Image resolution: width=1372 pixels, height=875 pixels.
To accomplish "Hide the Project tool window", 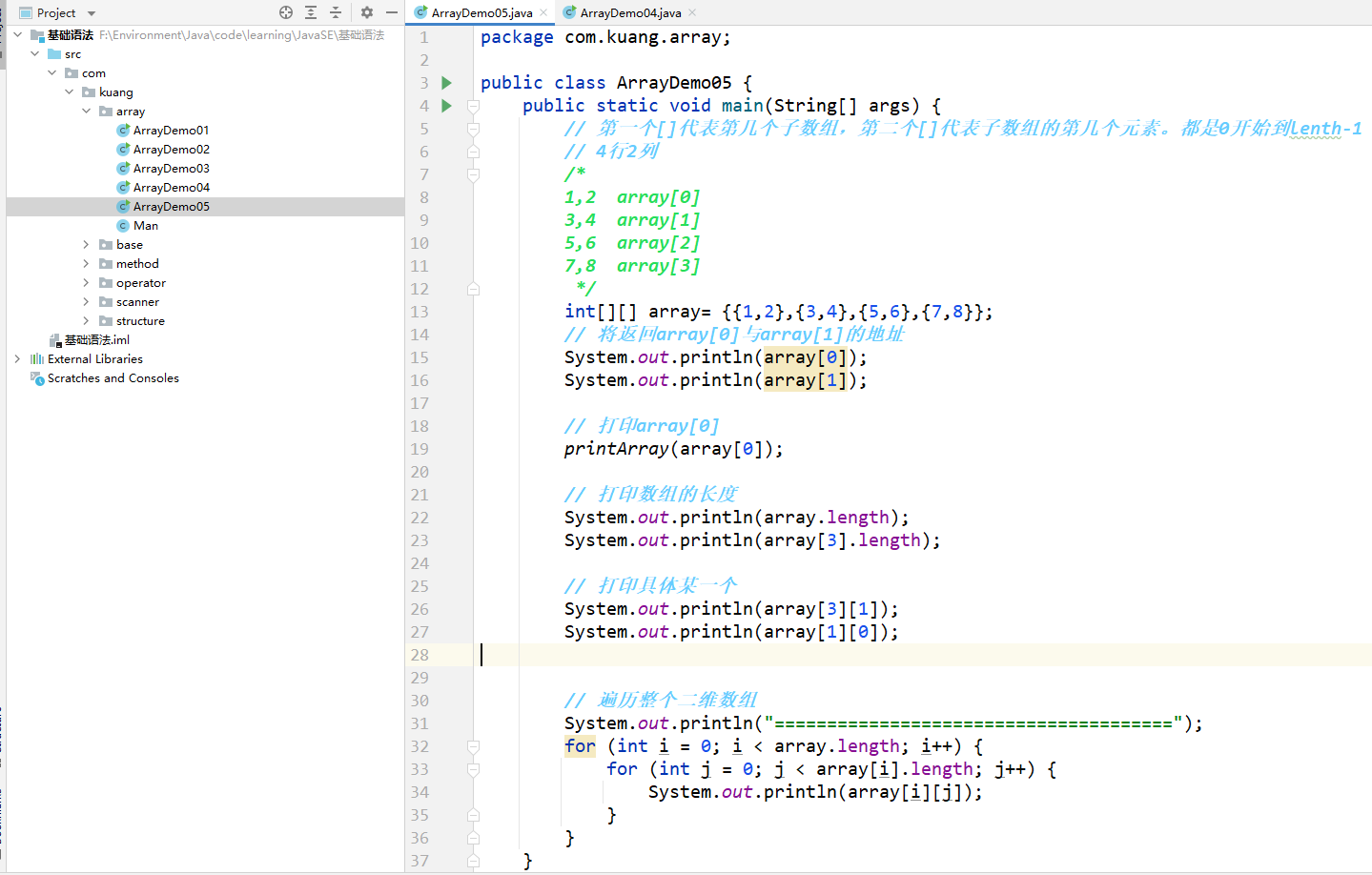I will 392,12.
